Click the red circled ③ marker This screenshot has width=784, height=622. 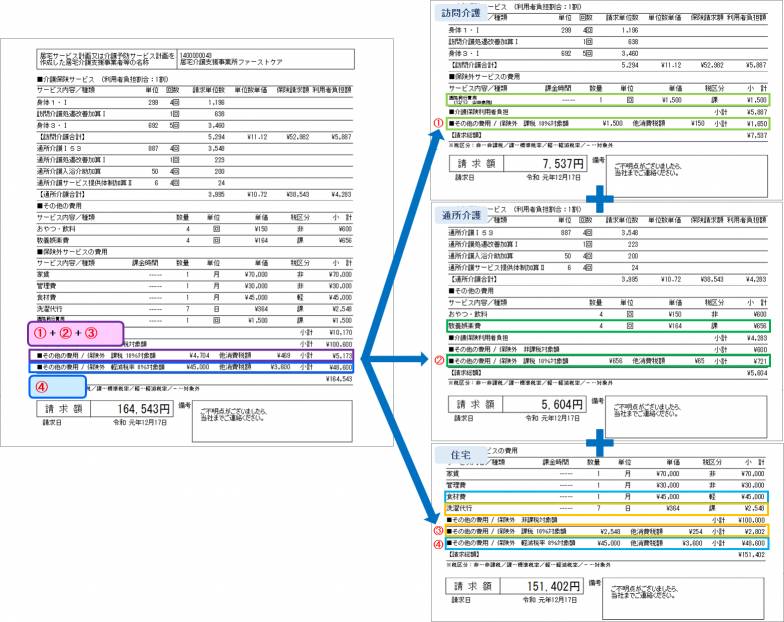pos(436,530)
